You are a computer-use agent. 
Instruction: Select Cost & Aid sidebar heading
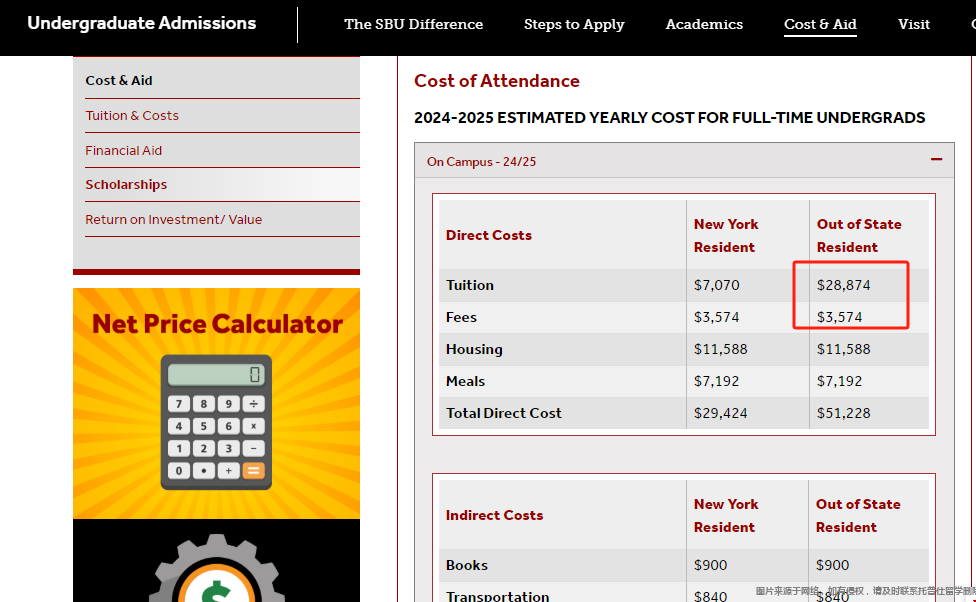pyautogui.click(x=119, y=80)
